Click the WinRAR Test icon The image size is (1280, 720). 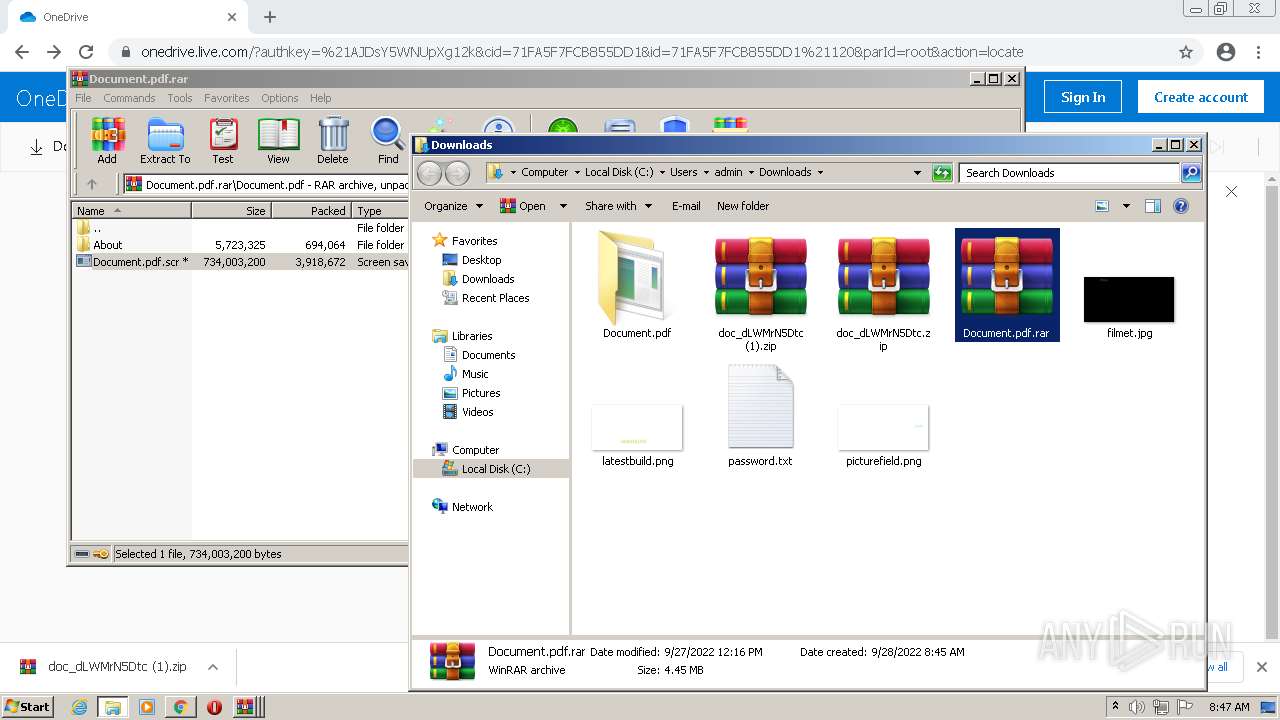click(222, 140)
